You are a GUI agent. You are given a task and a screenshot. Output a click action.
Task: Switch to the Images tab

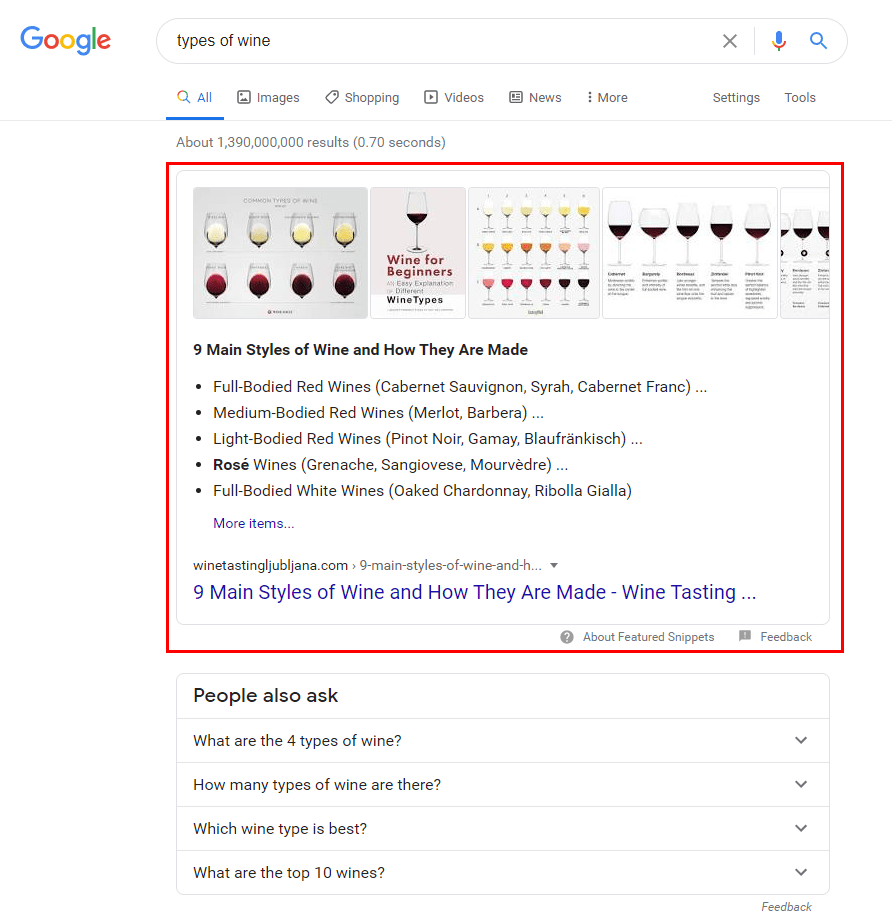(x=268, y=98)
